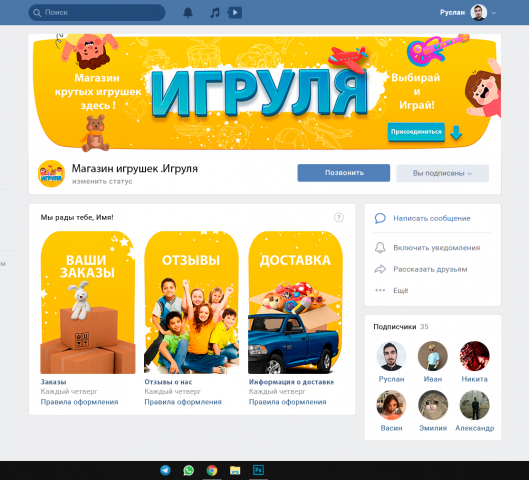Click the Мы рады тебе, Имя! heading

tap(77, 217)
